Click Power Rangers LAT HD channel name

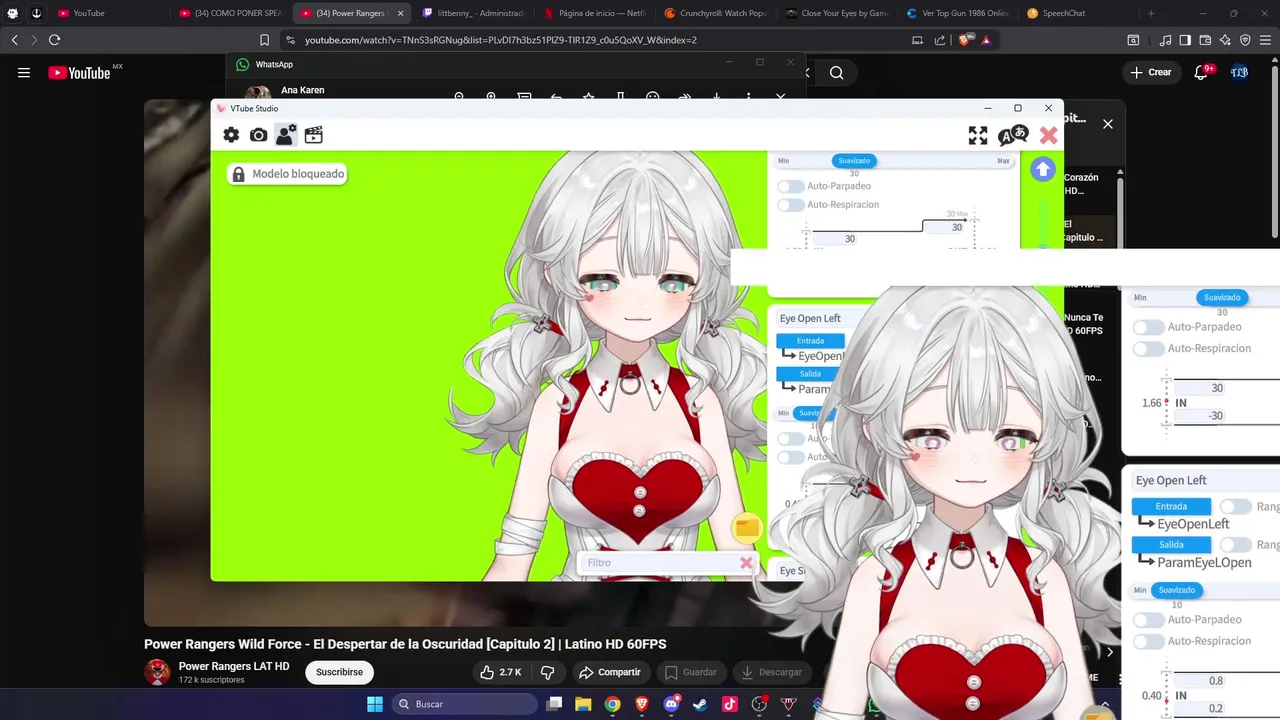[234, 666]
